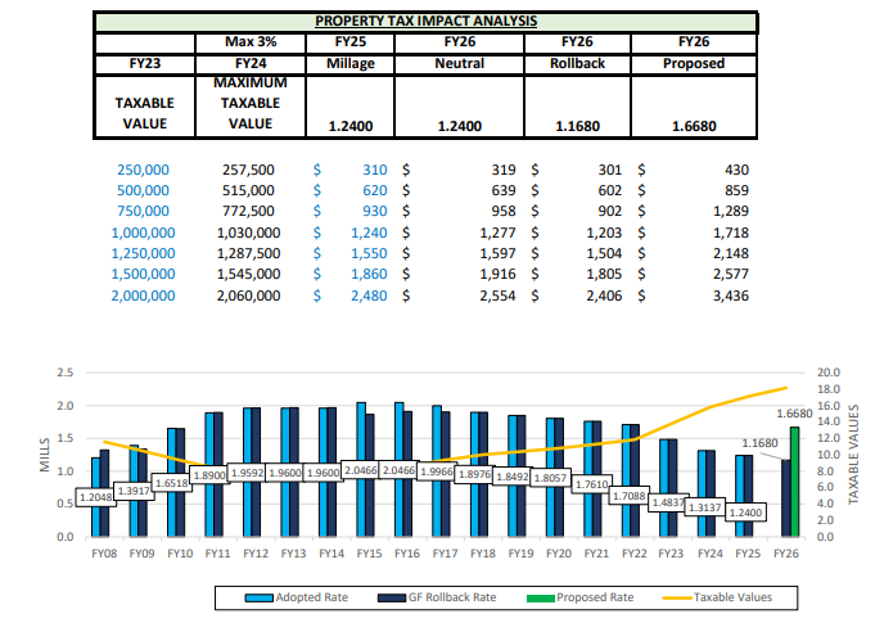
Task: Select the 319 neutral tax amount
Action: tap(503, 170)
